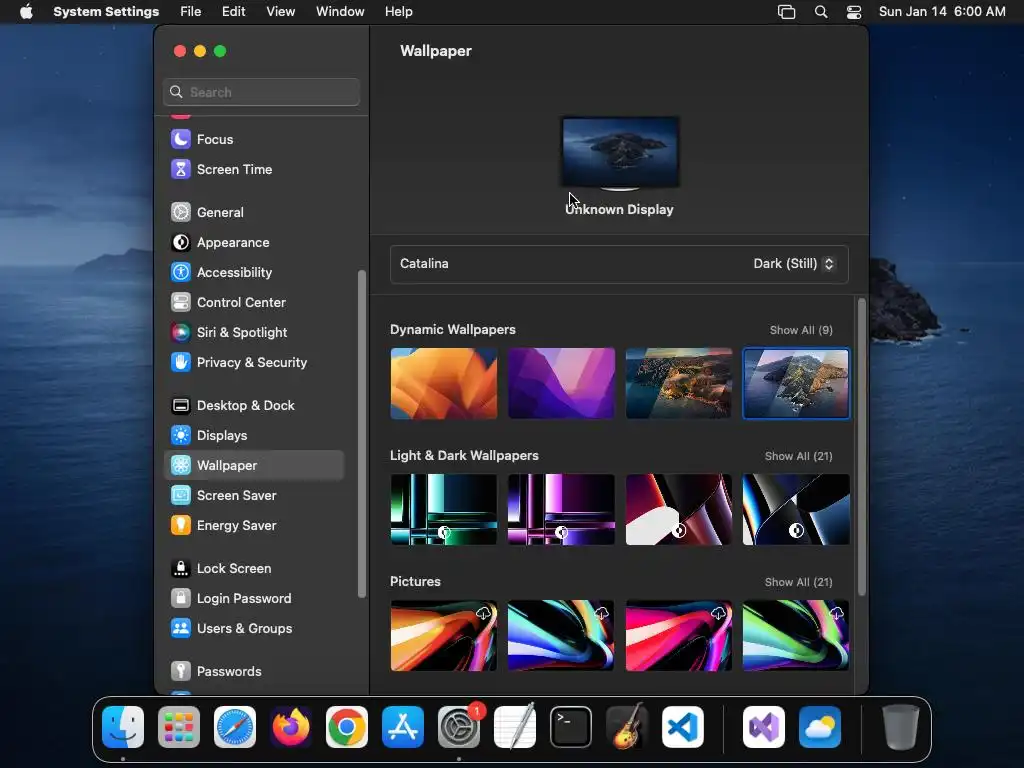The image size is (1024, 768).
Task: Select Wallpaper sidebar item
Action: pyautogui.click(x=253, y=466)
